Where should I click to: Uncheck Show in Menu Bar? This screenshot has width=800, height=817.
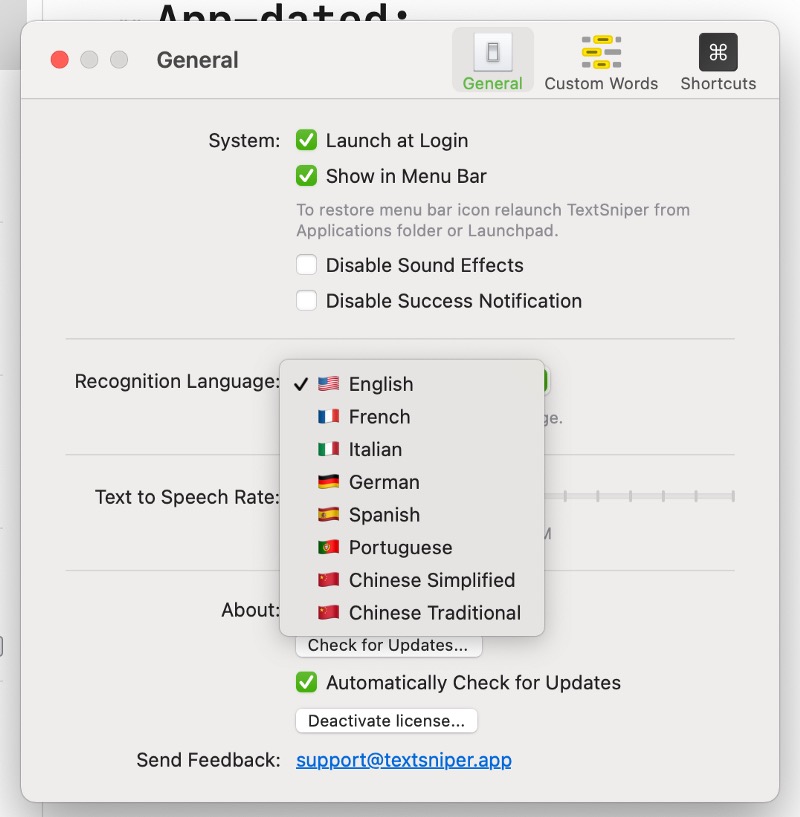pos(306,176)
